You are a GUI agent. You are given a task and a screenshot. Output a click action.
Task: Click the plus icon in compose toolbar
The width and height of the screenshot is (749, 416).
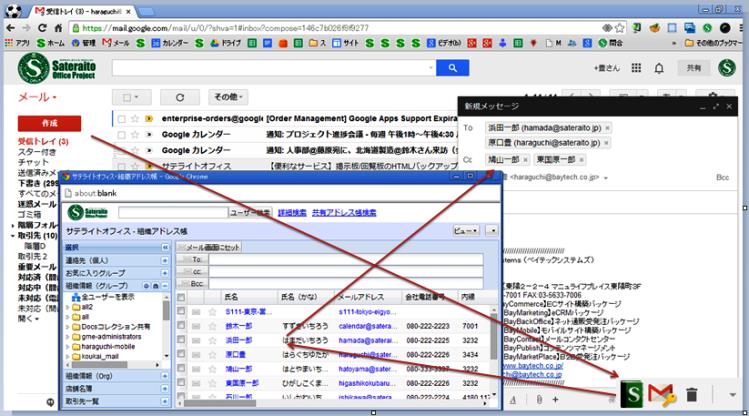[555, 399]
